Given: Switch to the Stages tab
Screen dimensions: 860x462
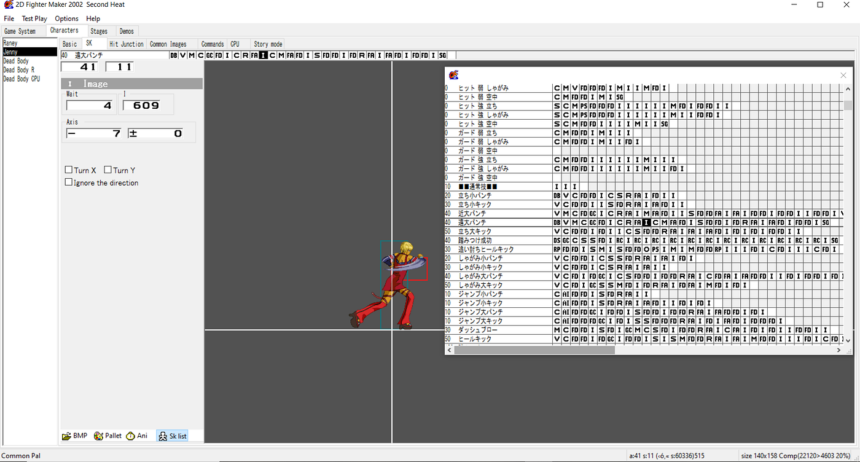Looking at the screenshot, I should point(99,31).
